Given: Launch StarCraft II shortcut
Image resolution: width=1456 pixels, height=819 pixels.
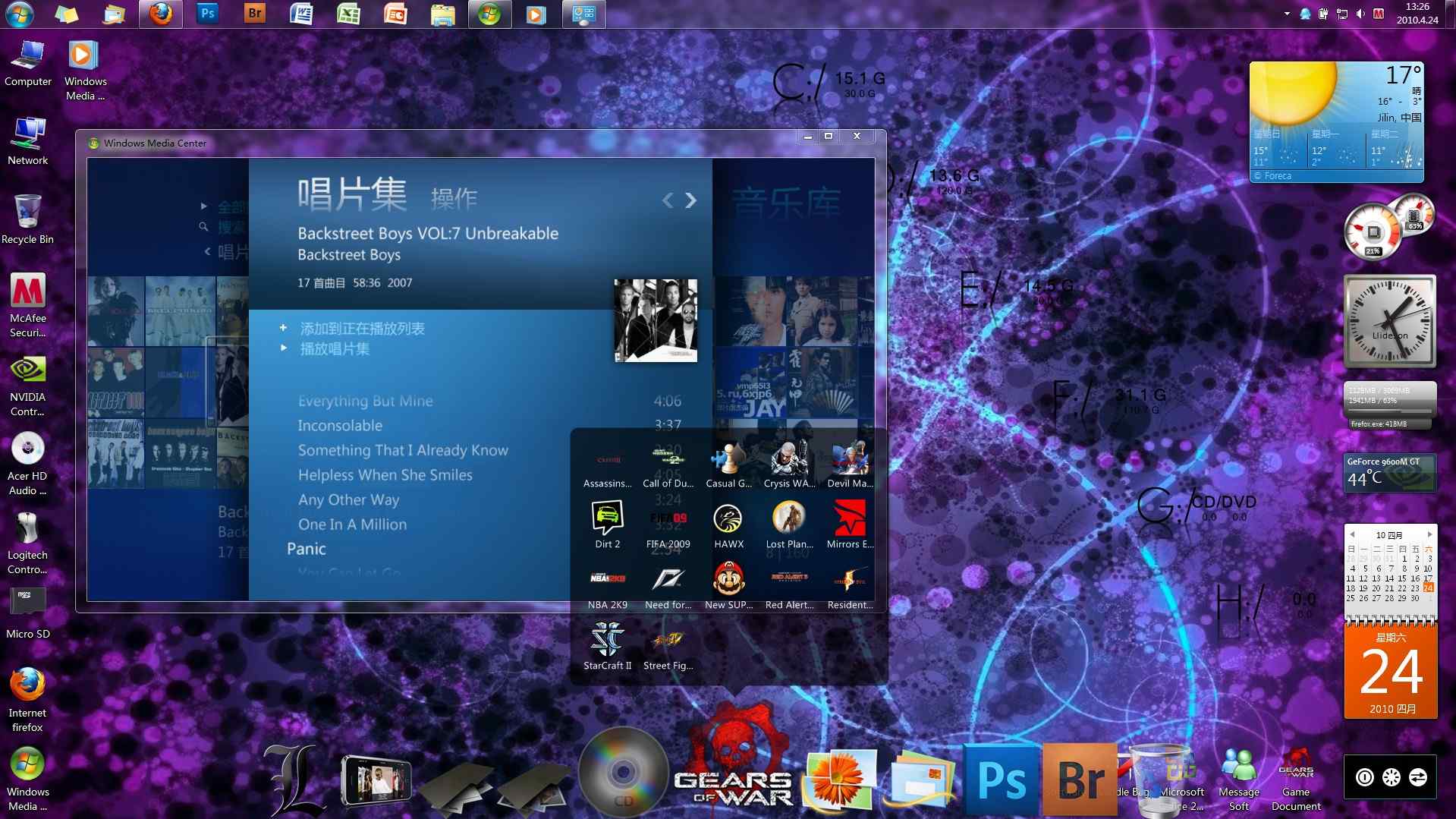Looking at the screenshot, I should 607,647.
